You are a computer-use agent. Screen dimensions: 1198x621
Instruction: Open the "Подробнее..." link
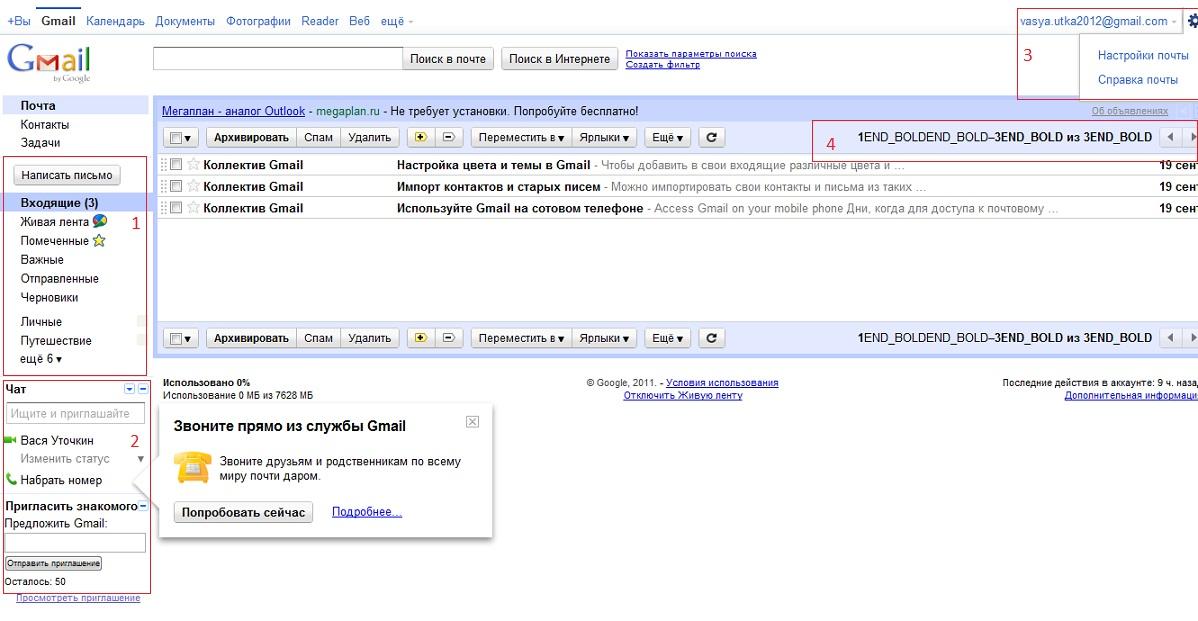[x=367, y=512]
